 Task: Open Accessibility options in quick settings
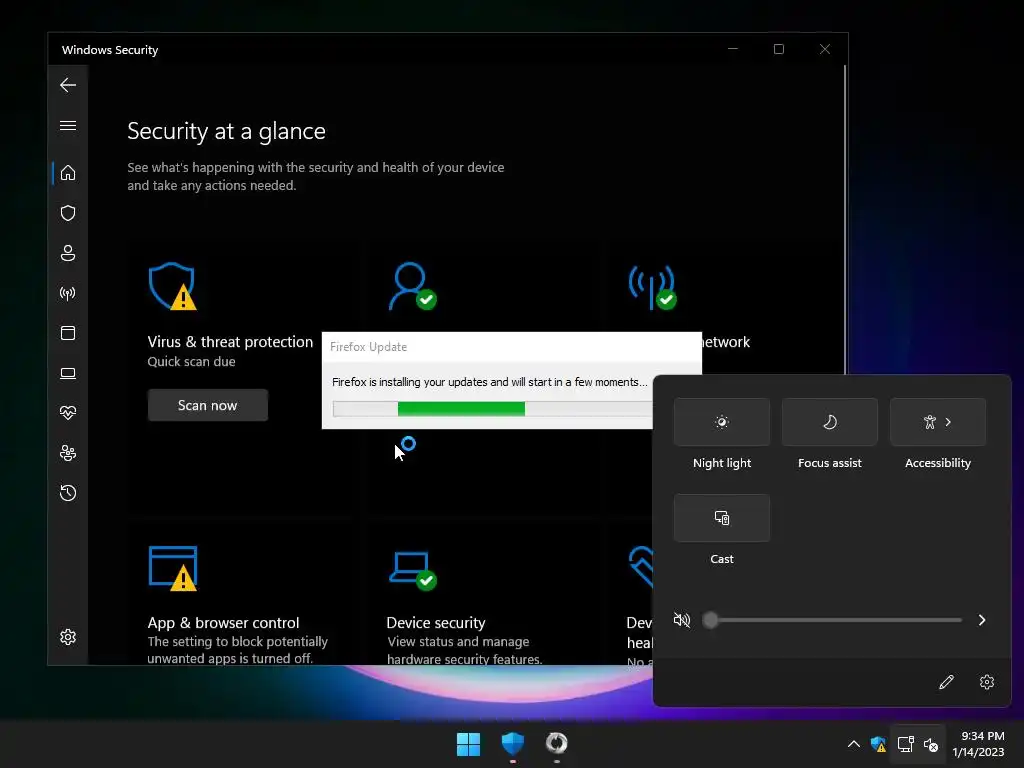938,422
